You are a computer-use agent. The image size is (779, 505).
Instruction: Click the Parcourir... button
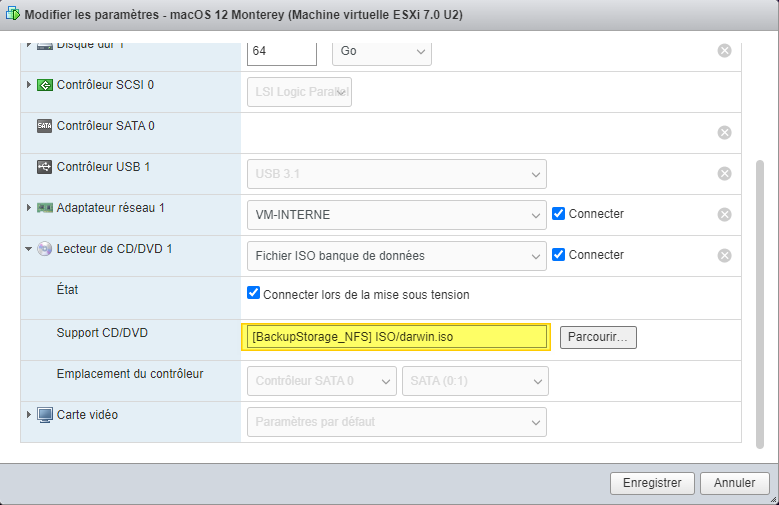pyautogui.click(x=598, y=337)
